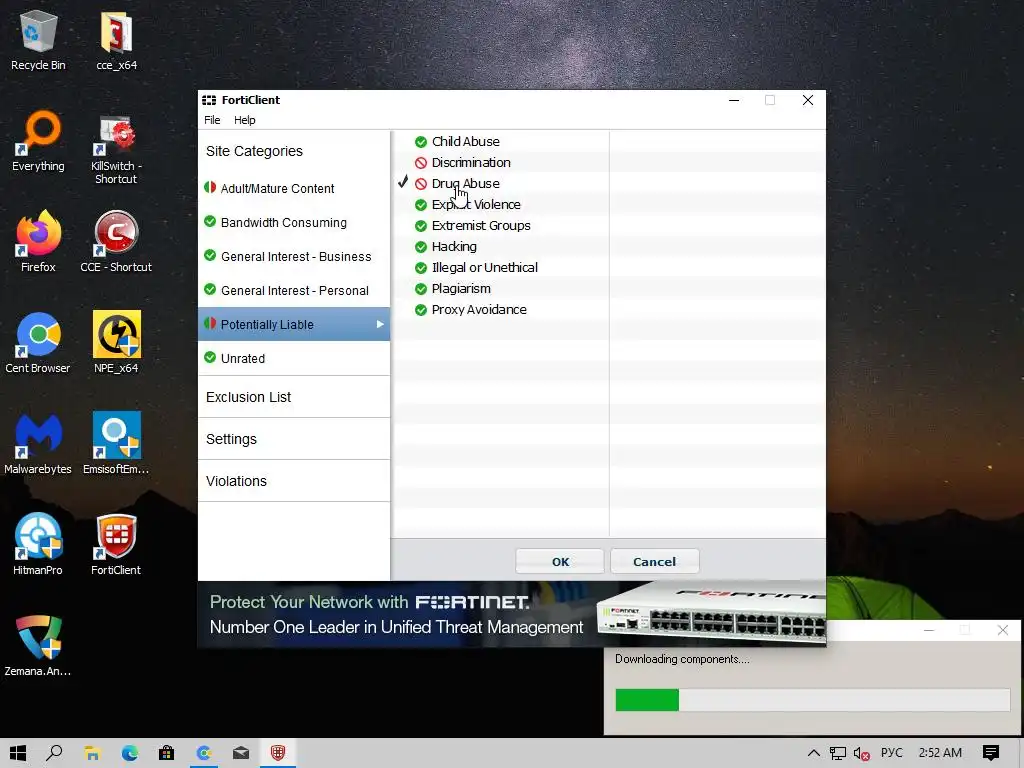
Task: Toggle the Child Abuse status icon
Action: (421, 142)
